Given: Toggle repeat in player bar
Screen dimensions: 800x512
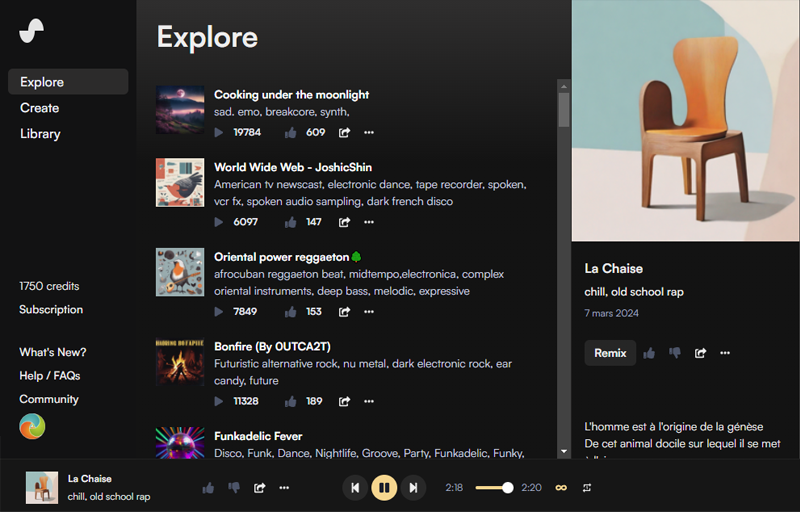Looking at the screenshot, I should coord(587,488).
